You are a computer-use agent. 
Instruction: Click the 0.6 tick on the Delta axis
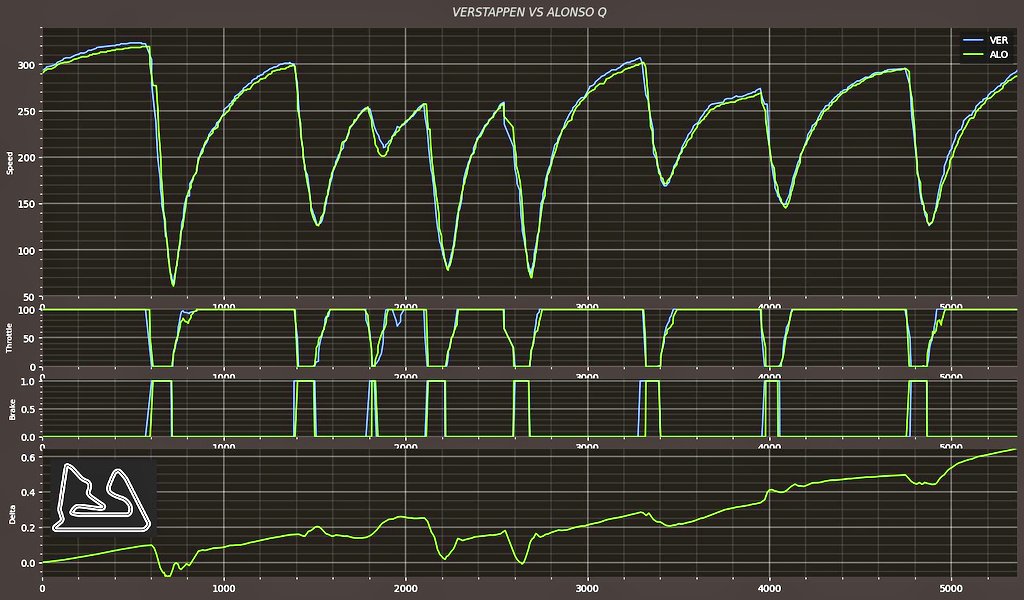point(27,458)
